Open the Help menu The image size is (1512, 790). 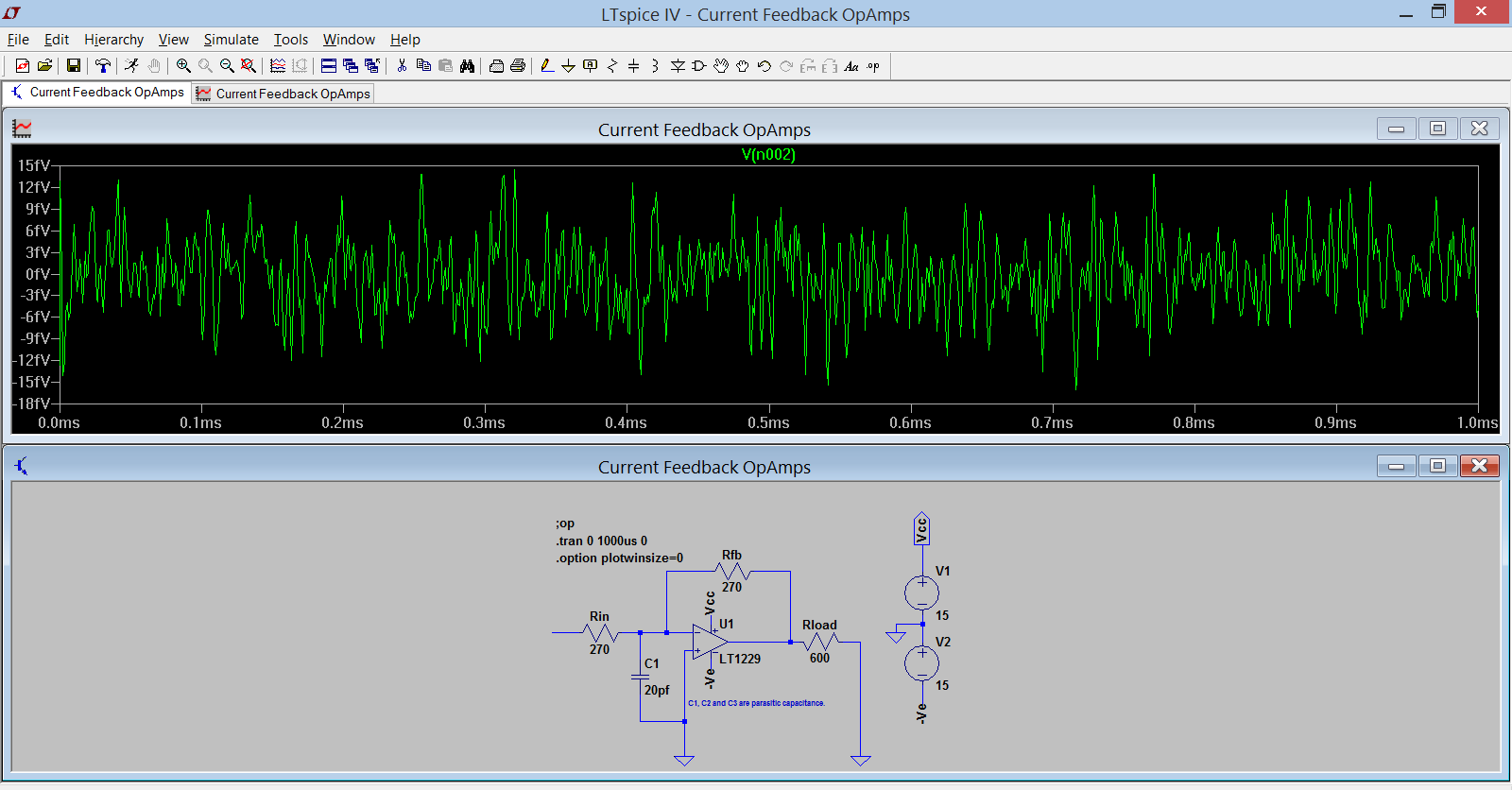pyautogui.click(x=404, y=40)
